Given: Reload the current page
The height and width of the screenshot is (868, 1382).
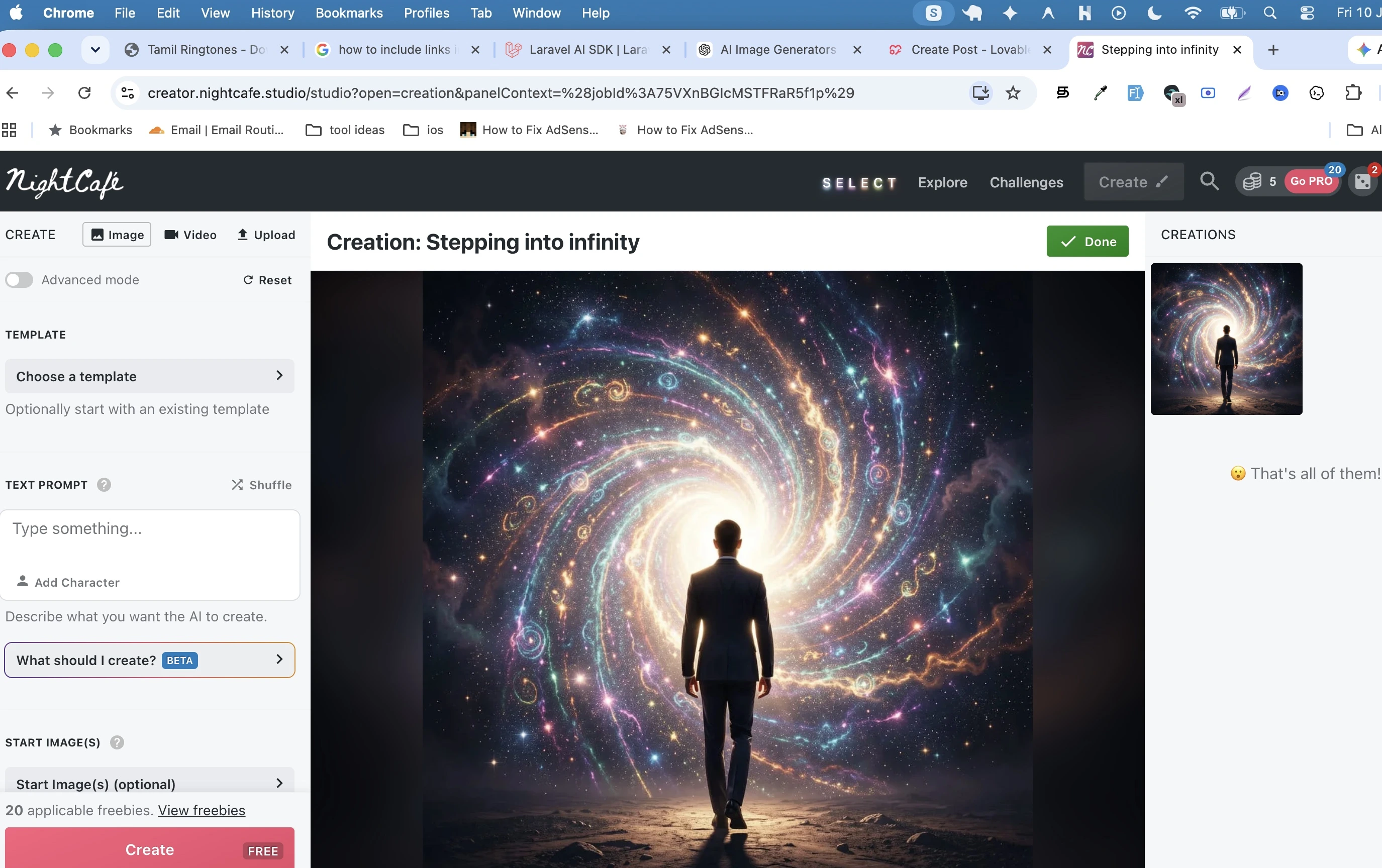Looking at the screenshot, I should tap(84, 93).
